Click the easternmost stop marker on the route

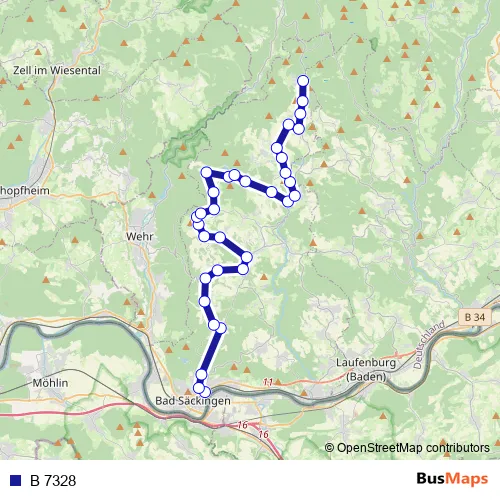coord(303,81)
